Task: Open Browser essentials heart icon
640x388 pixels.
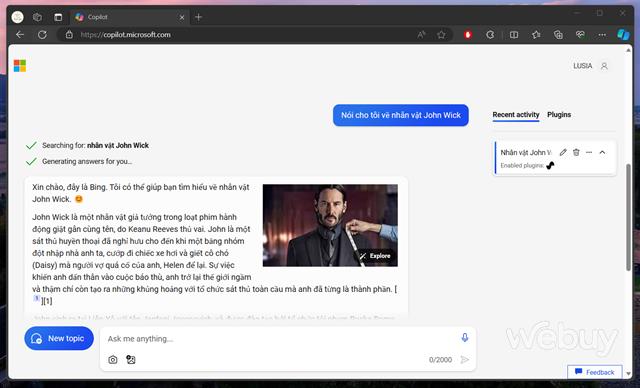Action: (580, 35)
